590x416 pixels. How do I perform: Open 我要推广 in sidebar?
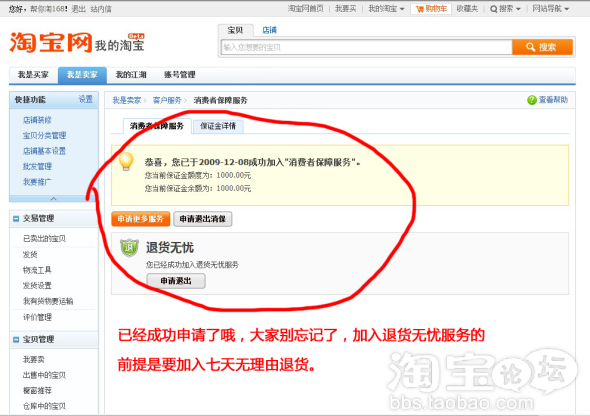click(37, 182)
